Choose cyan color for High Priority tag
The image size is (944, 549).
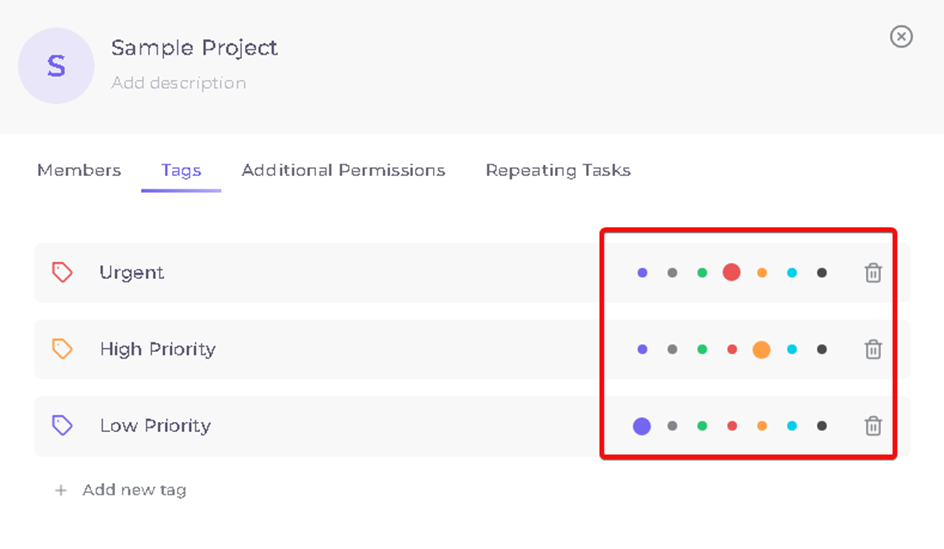[792, 349]
